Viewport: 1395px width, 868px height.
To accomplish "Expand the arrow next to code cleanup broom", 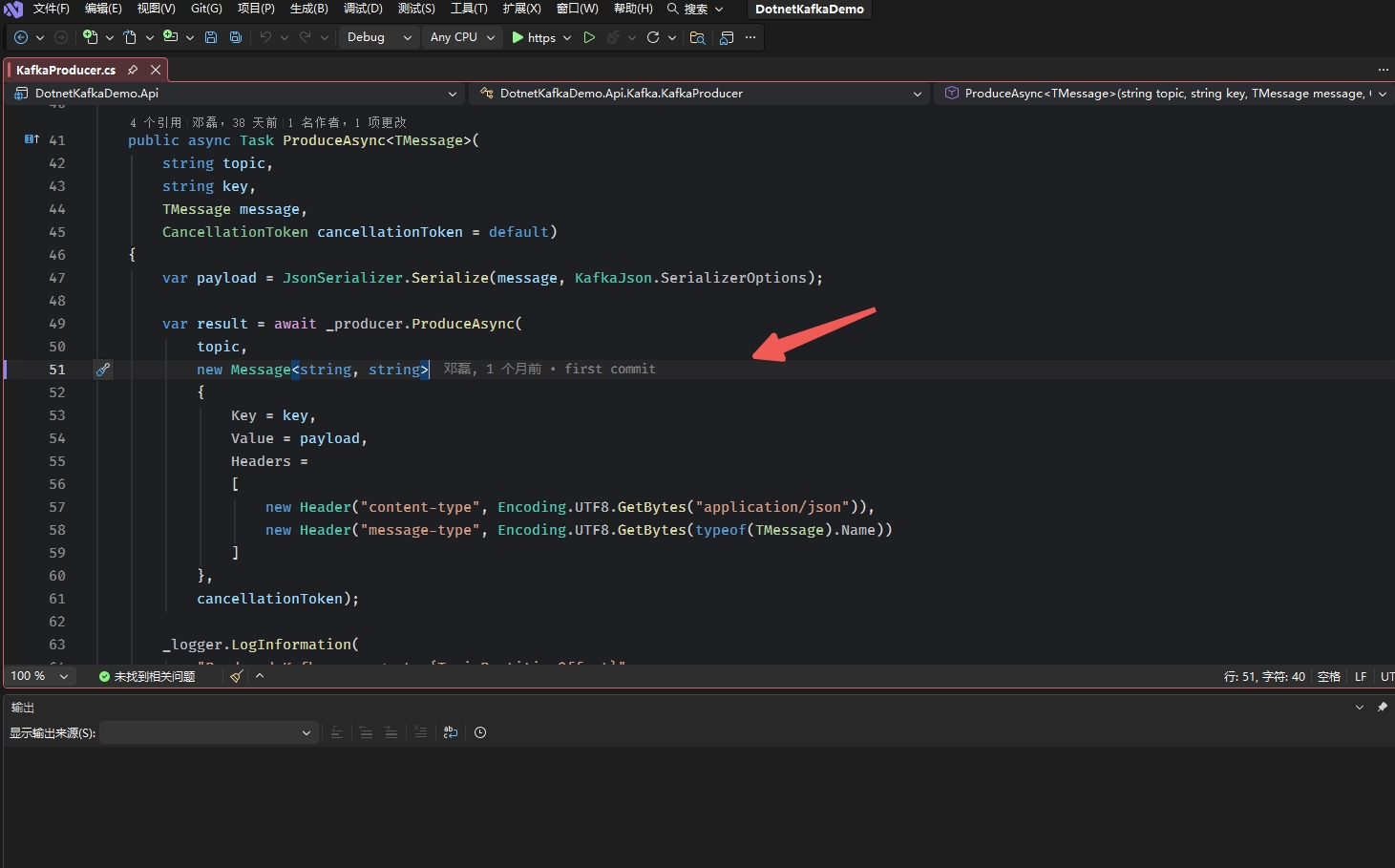I will 260,676.
